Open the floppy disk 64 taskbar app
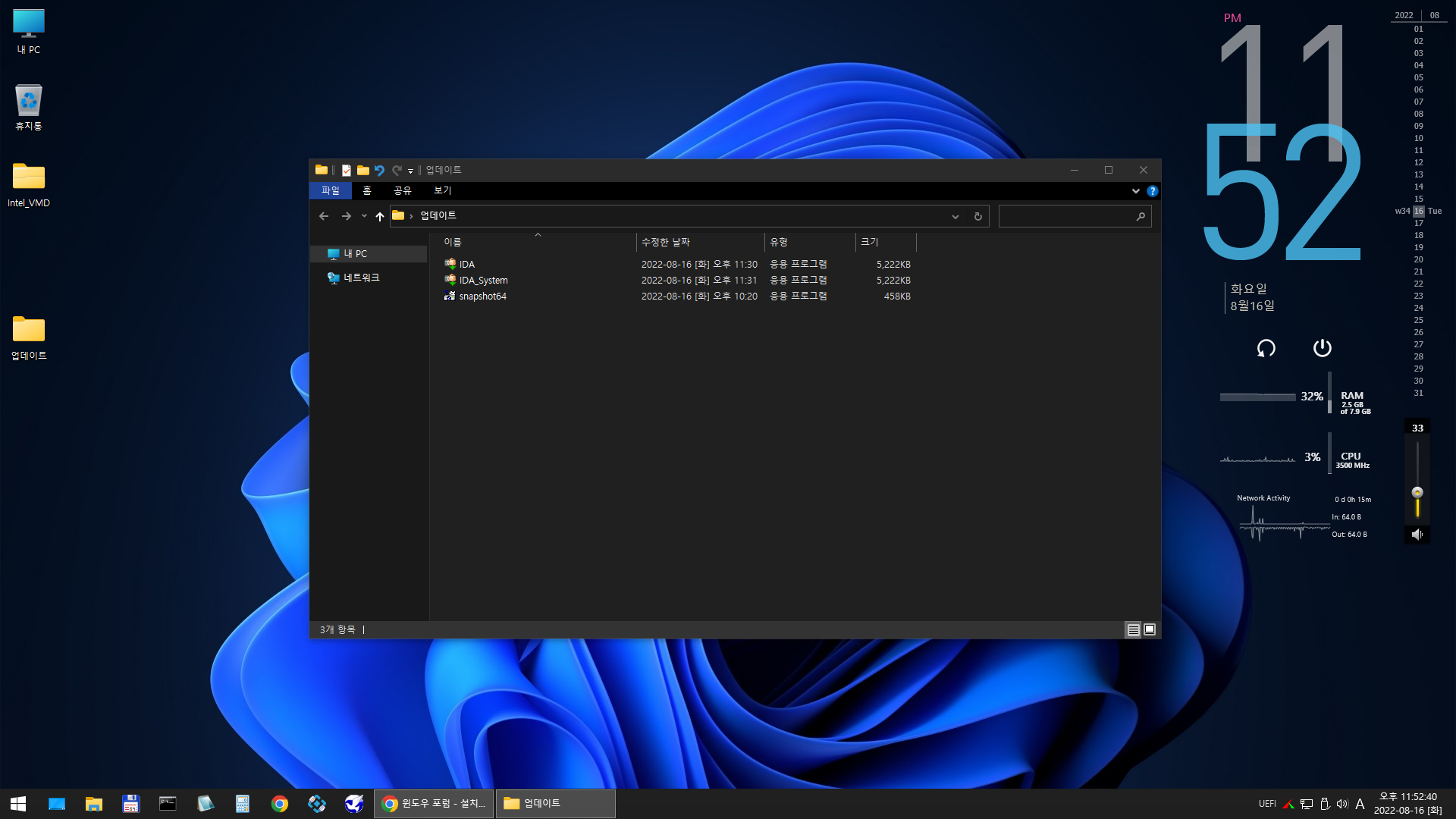The height and width of the screenshot is (819, 1456). (131, 804)
